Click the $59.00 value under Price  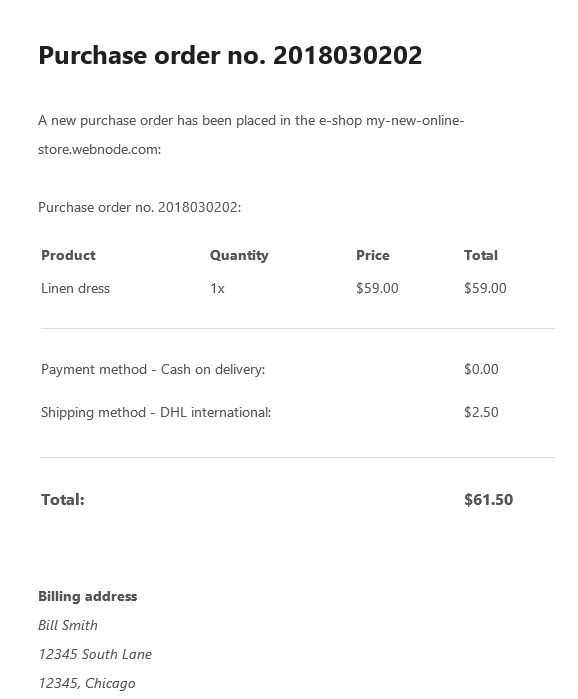coord(377,288)
